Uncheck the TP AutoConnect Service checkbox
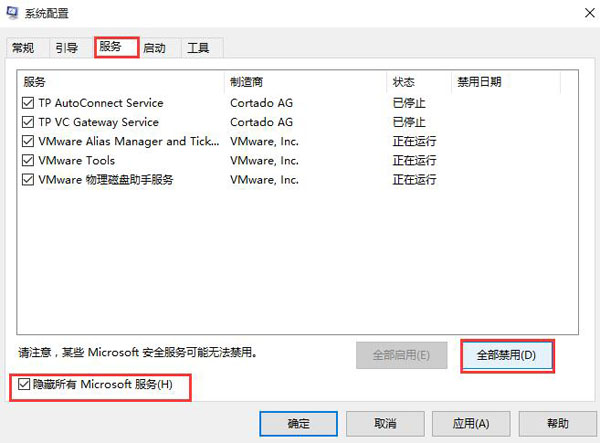The height and width of the screenshot is (443, 600). pos(28,103)
